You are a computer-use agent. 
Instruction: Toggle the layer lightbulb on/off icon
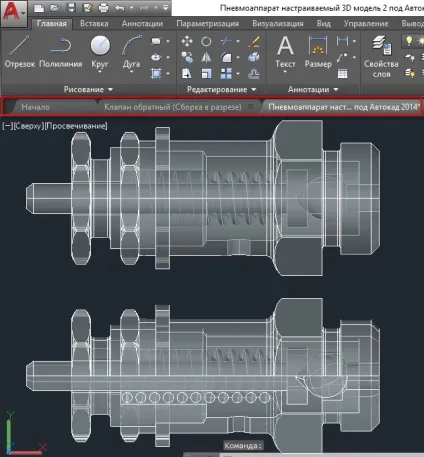tap(409, 41)
